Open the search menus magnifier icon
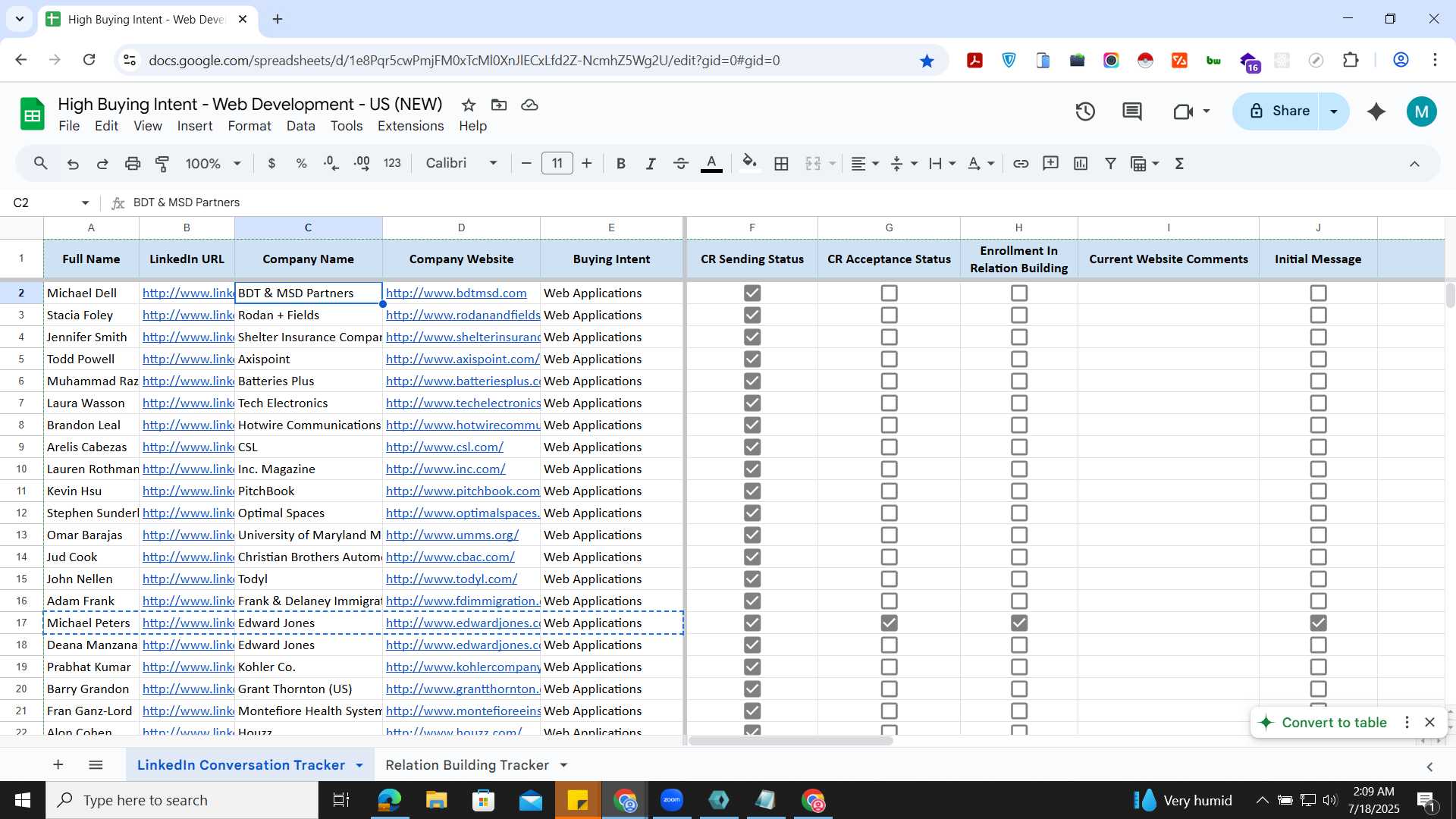 coord(41,163)
